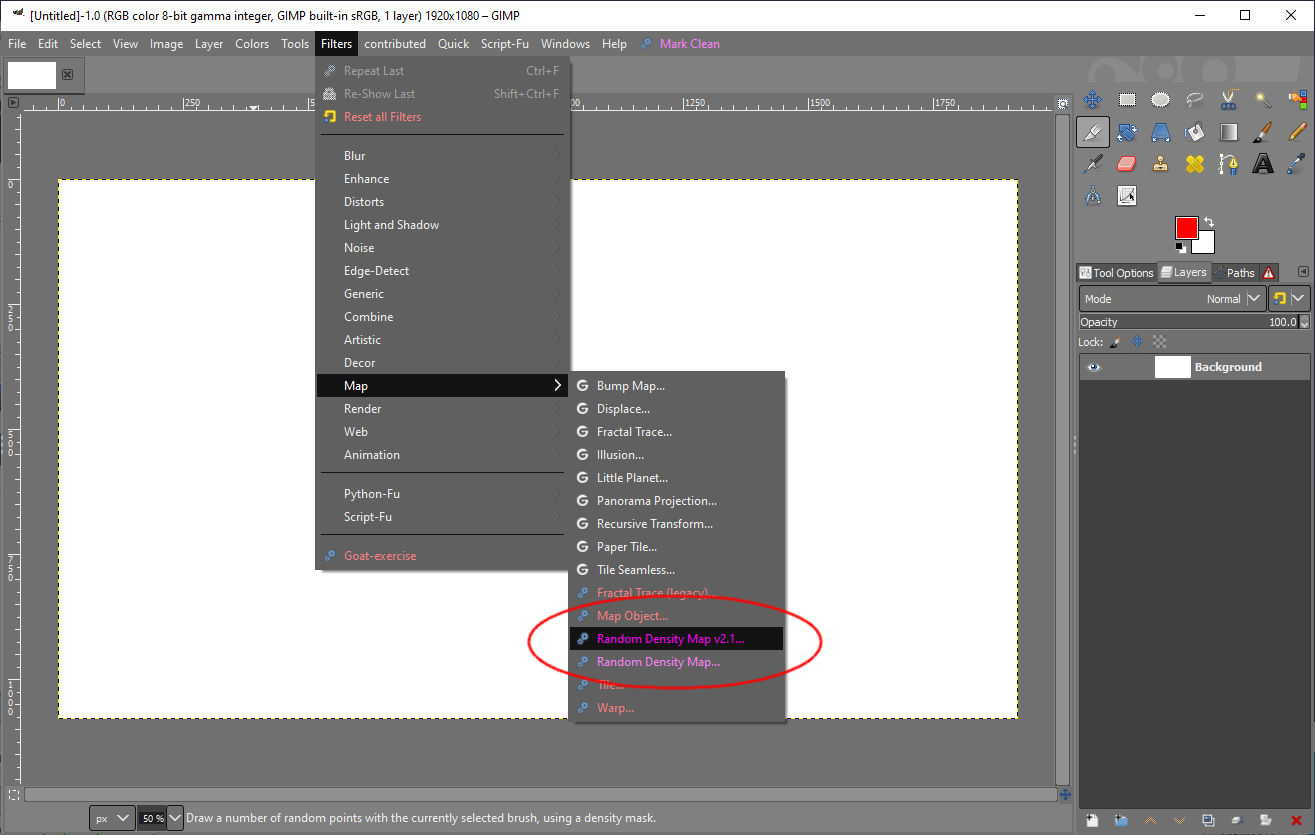Open the layer Mode dropdown
This screenshot has width=1315, height=835.
pyautogui.click(x=1172, y=299)
